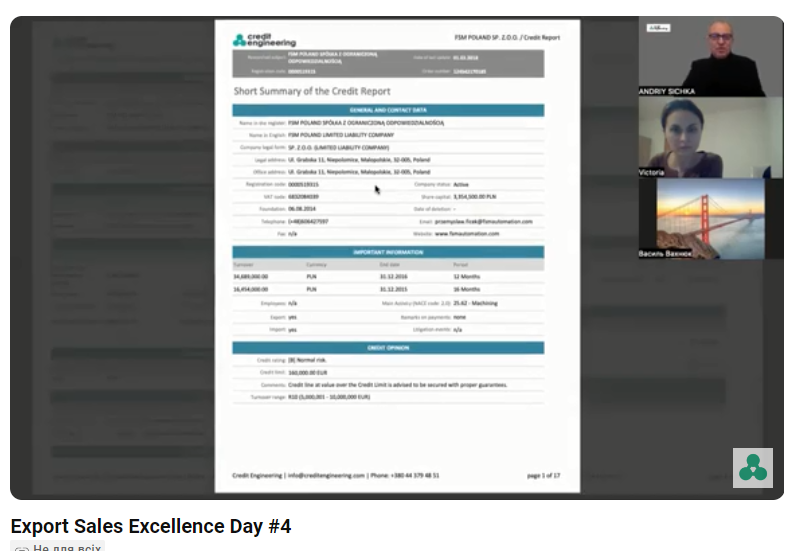793x551 pixels.
Task: Click the '160,000.00 EUR' credit limit value
Action: (x=307, y=372)
